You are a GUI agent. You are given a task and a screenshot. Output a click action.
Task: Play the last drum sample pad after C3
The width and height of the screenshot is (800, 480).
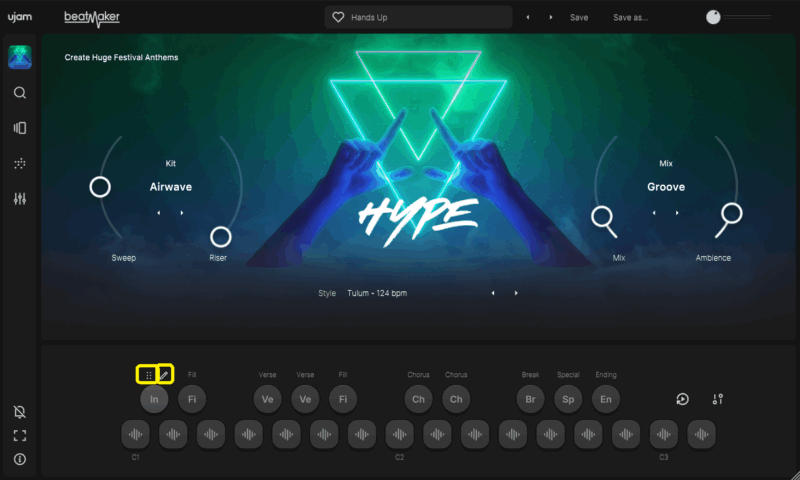point(702,434)
